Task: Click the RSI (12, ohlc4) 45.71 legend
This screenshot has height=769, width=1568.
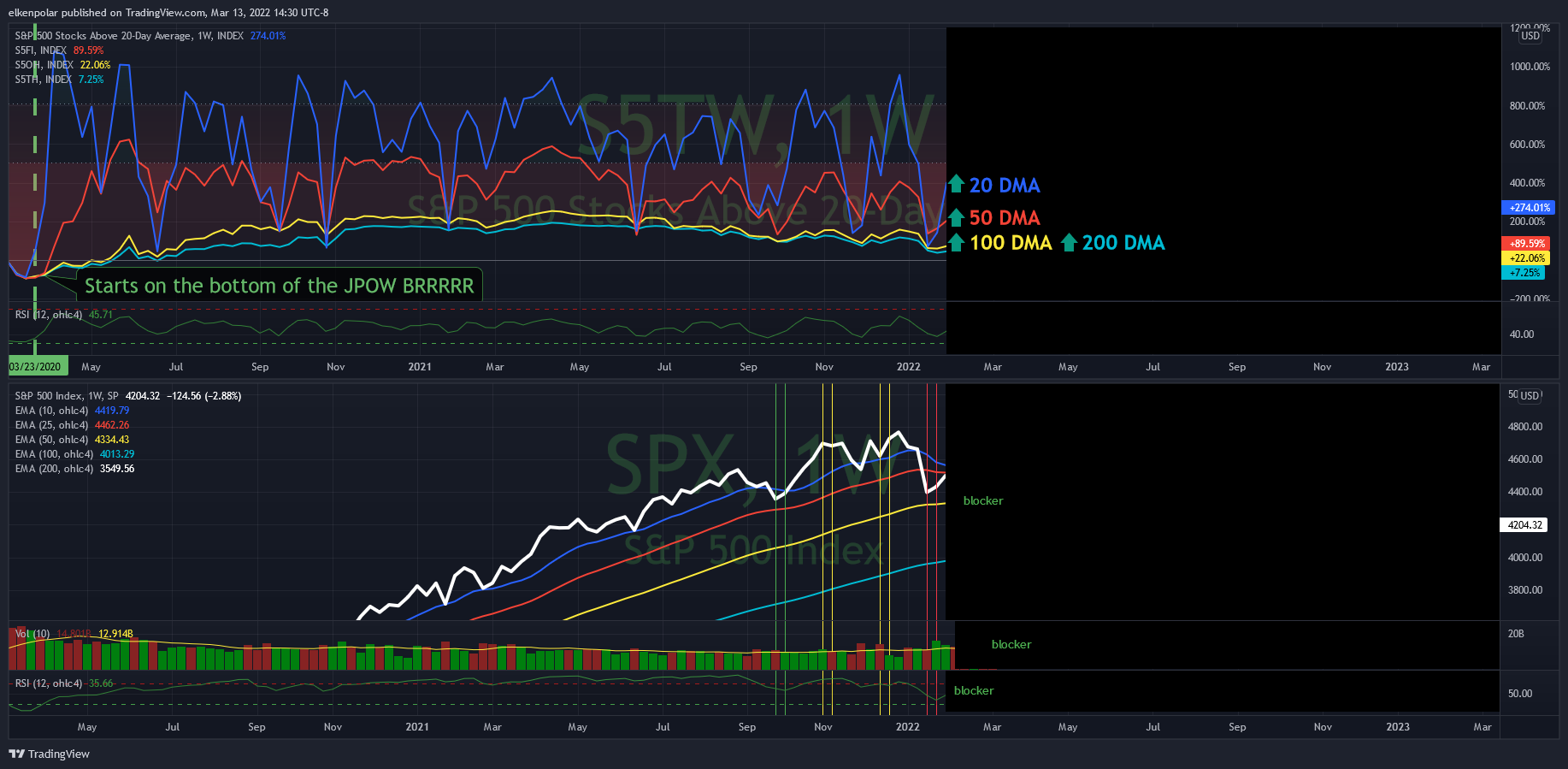Action: coord(64,315)
